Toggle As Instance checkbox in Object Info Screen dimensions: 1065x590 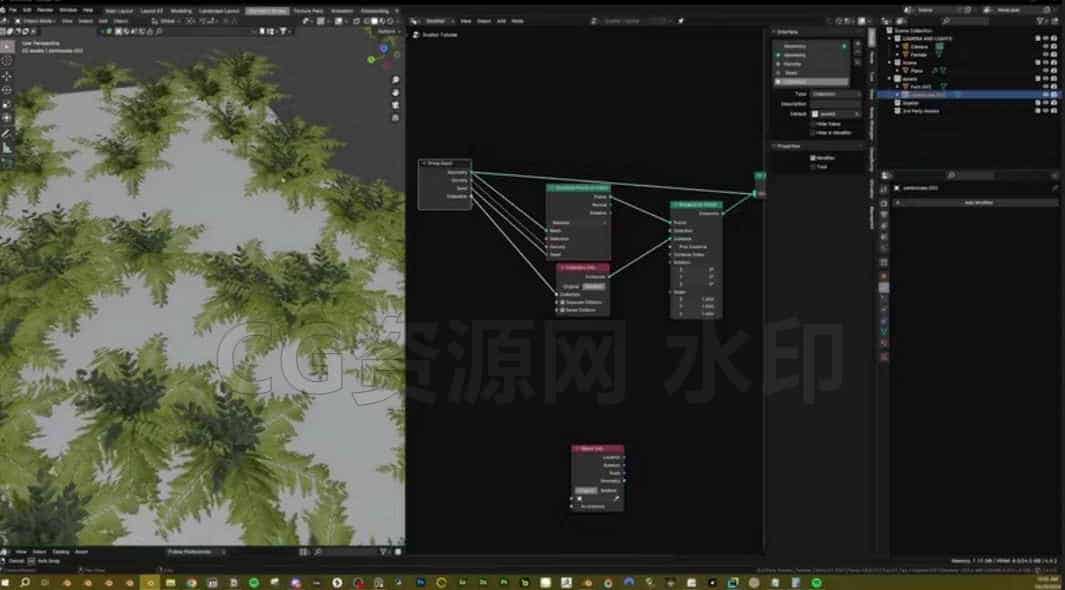(577, 506)
